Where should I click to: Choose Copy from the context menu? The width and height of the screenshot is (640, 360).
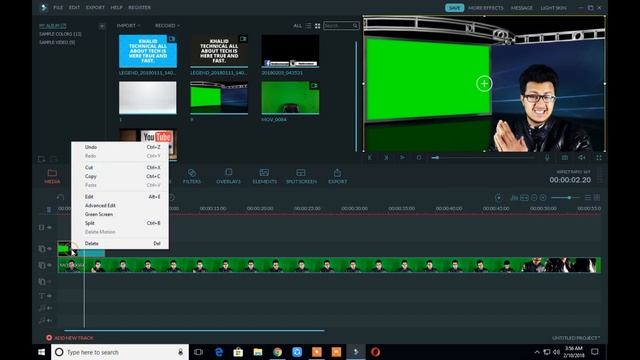tap(120, 176)
